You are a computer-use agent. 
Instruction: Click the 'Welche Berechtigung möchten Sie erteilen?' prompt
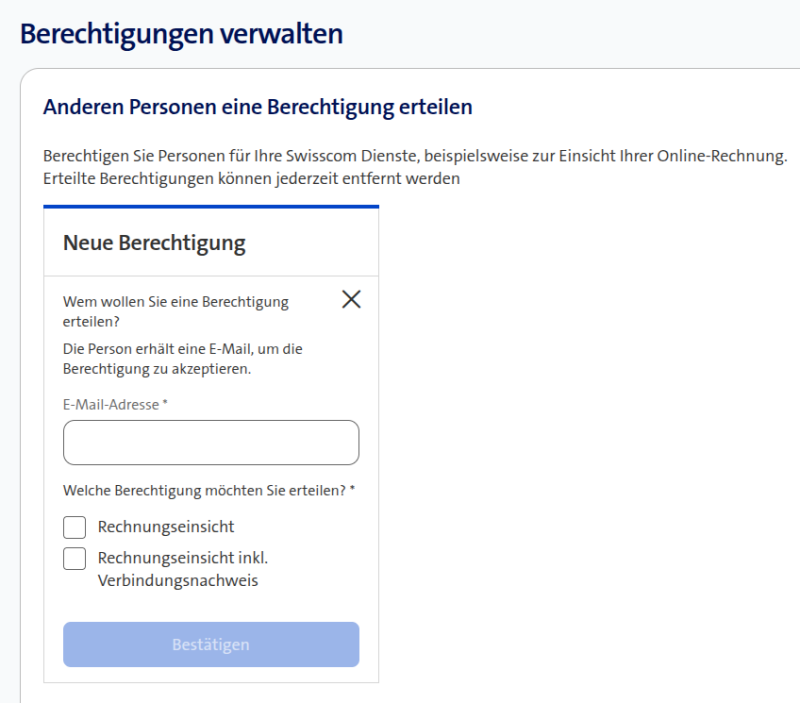click(x=204, y=491)
